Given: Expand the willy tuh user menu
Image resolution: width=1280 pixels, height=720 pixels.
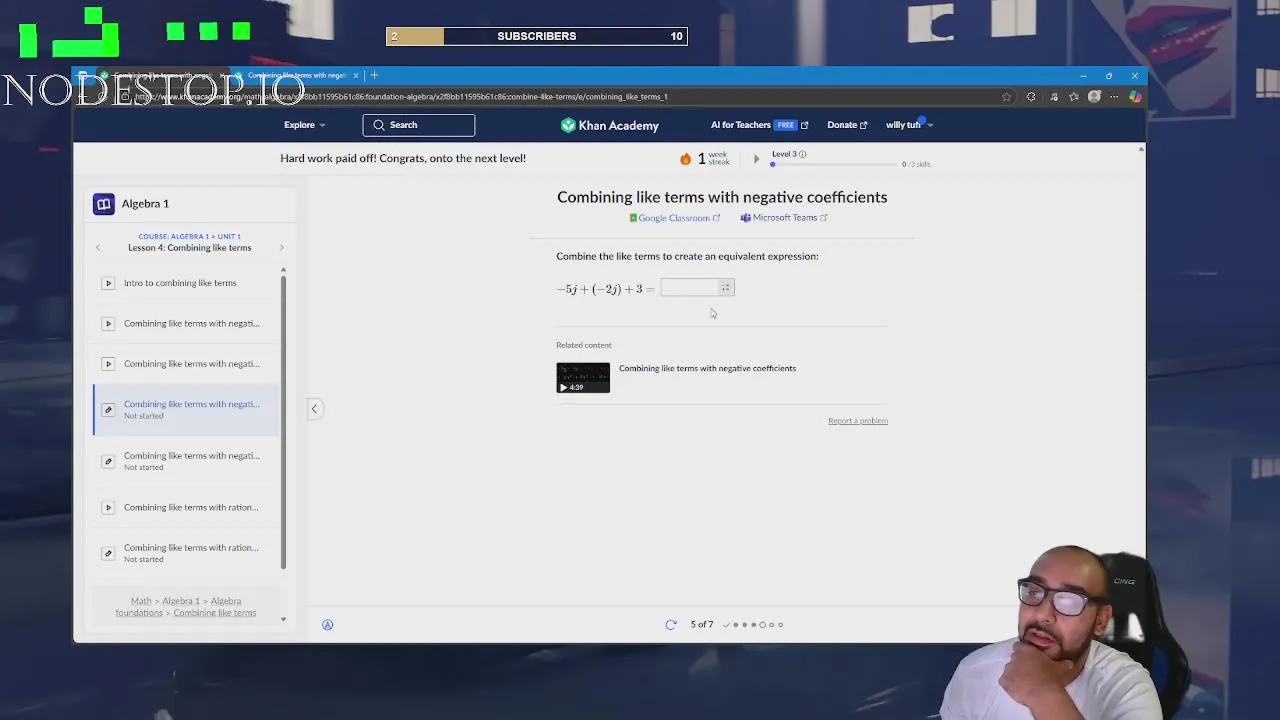Looking at the screenshot, I should [x=909, y=125].
